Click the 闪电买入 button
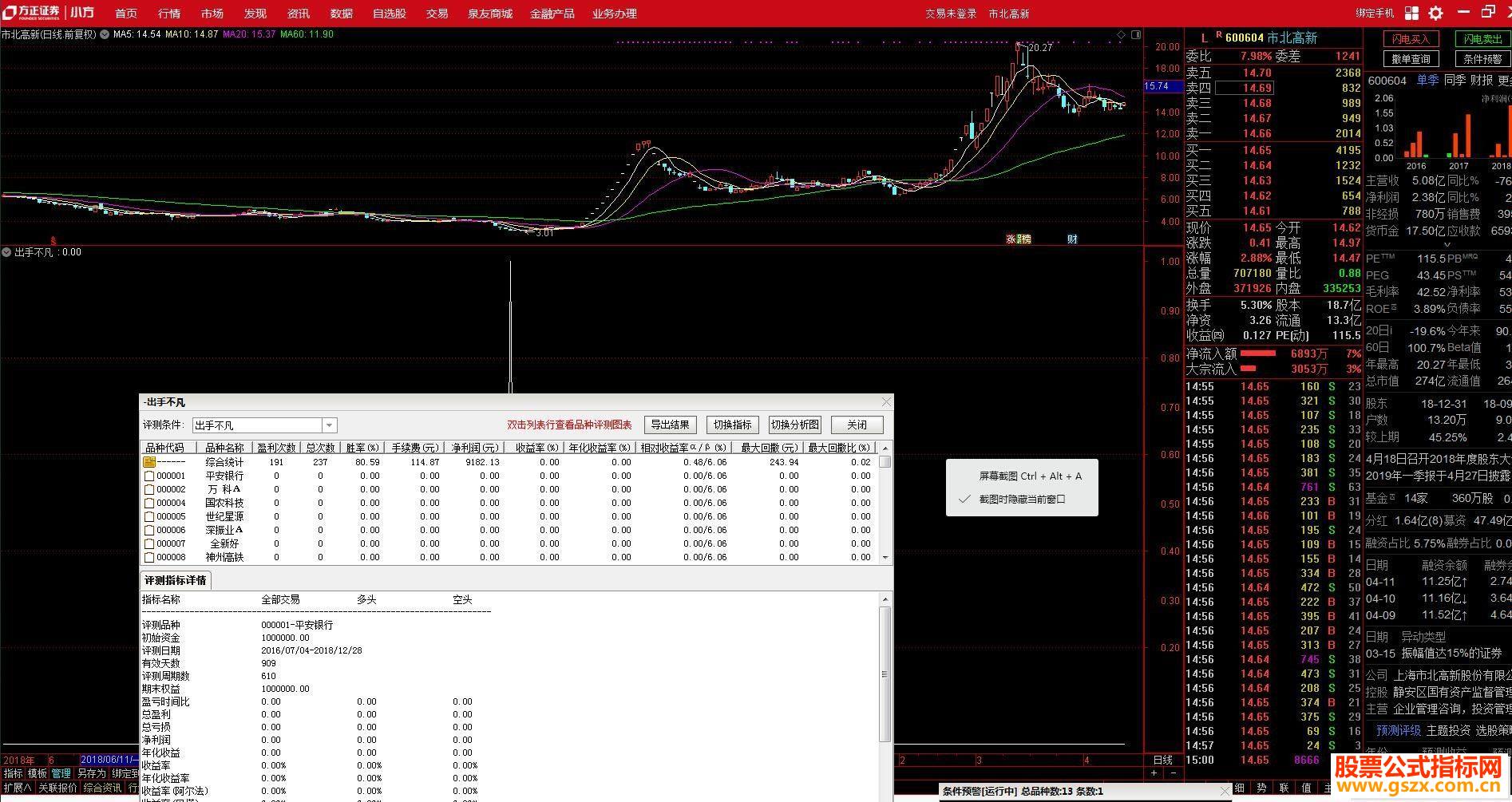 pyautogui.click(x=1410, y=39)
